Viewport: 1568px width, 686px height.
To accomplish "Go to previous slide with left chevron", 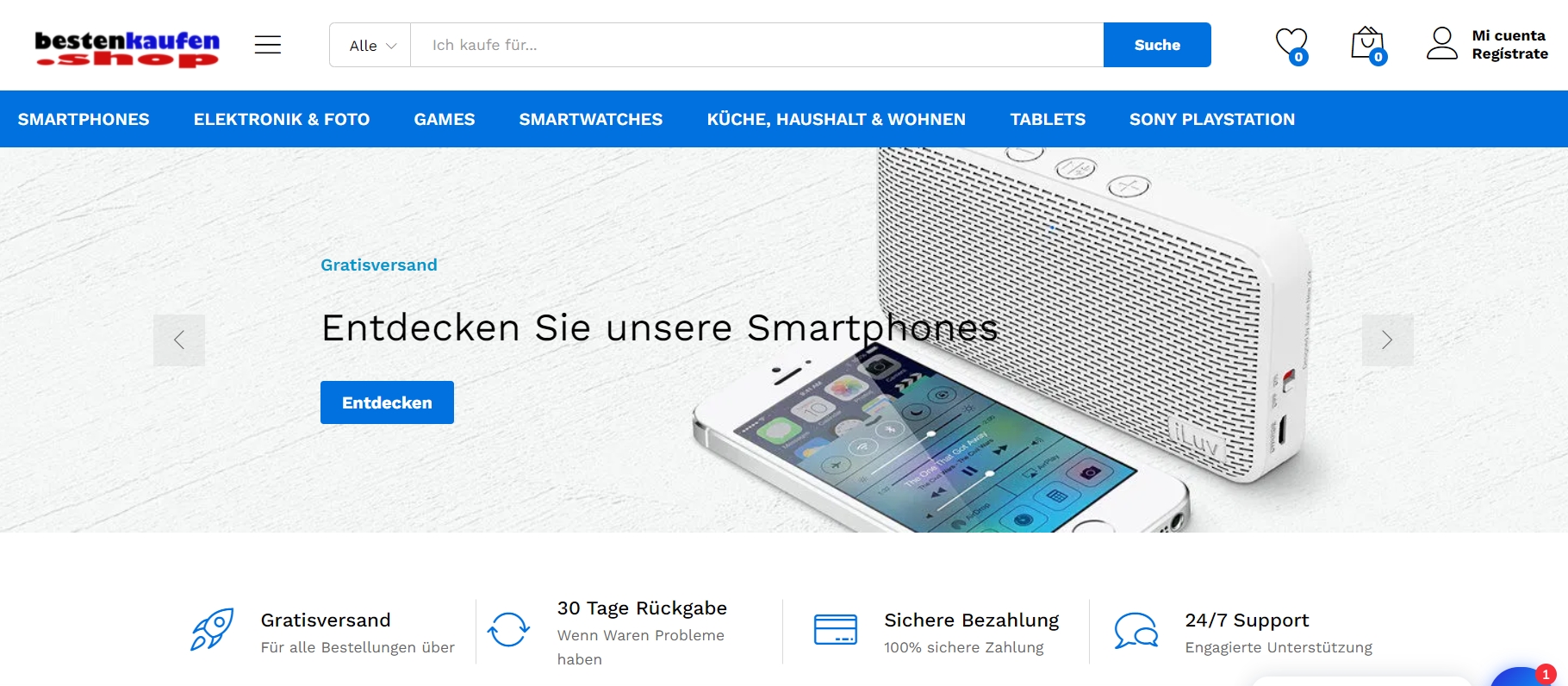I will (179, 340).
